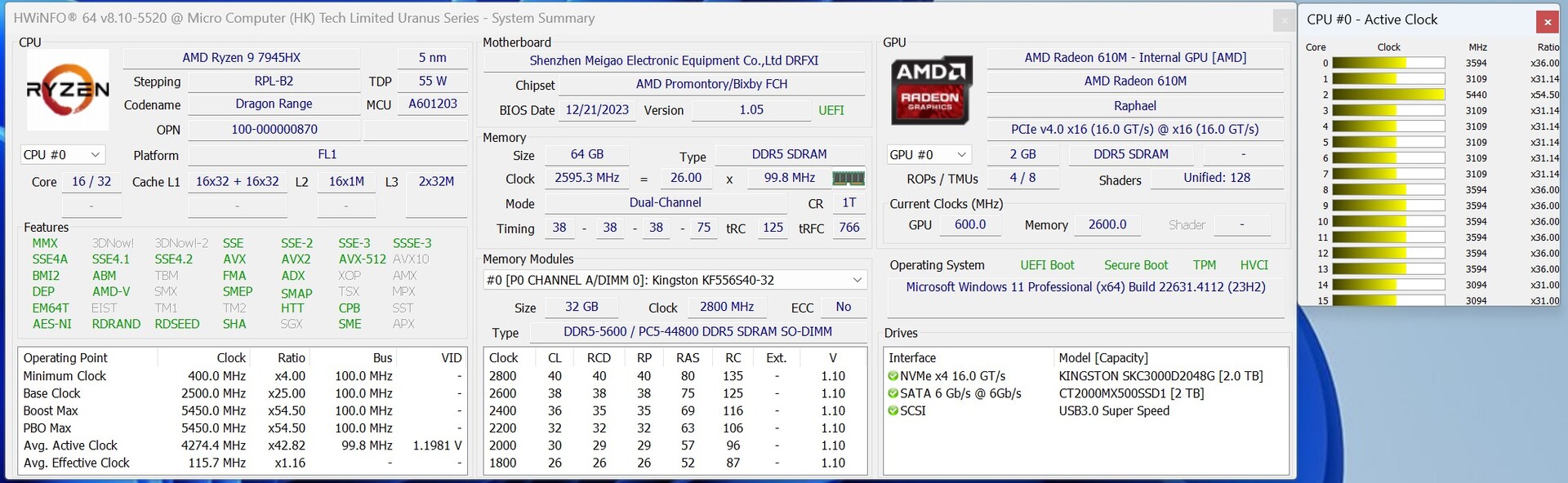Click the 'PCIe v4.0 x16' GPU interface field
1568x483 pixels.
pos(1135,130)
